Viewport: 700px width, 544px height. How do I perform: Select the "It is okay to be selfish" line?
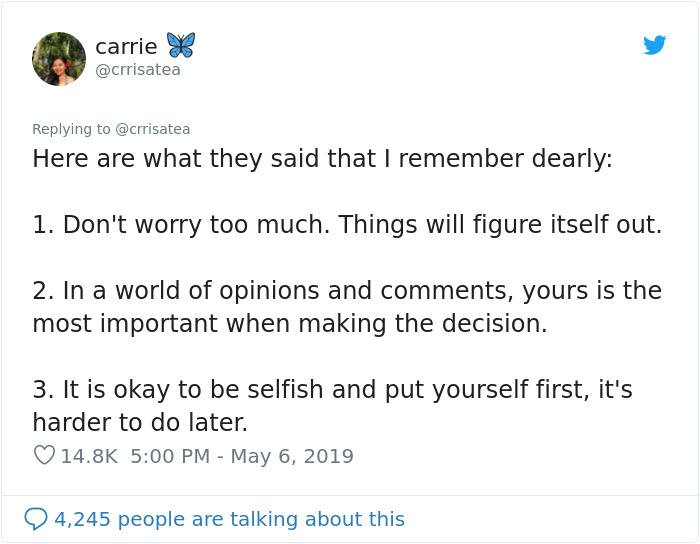pos(332,390)
